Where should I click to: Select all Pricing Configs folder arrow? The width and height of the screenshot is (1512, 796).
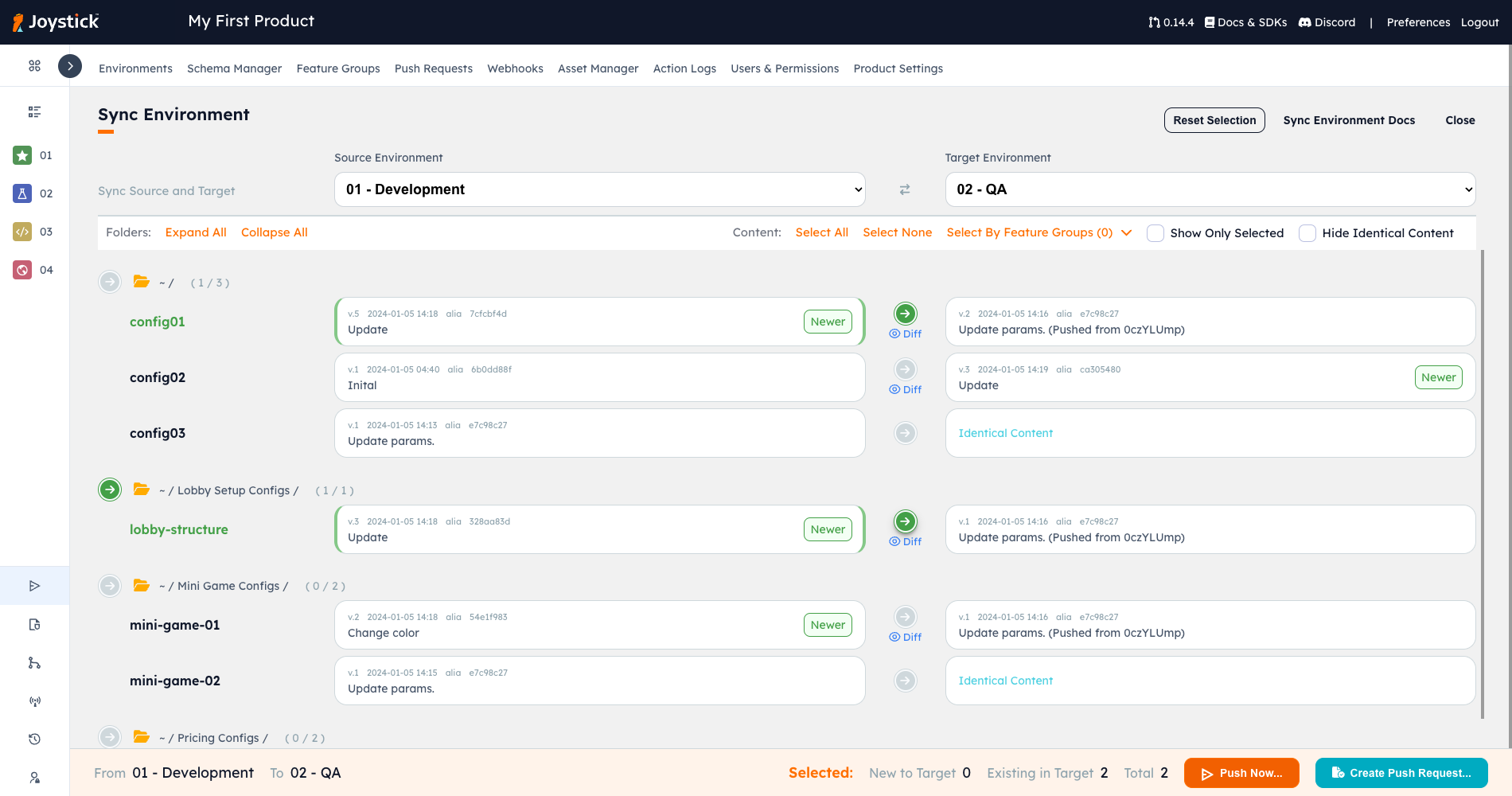coord(110,737)
